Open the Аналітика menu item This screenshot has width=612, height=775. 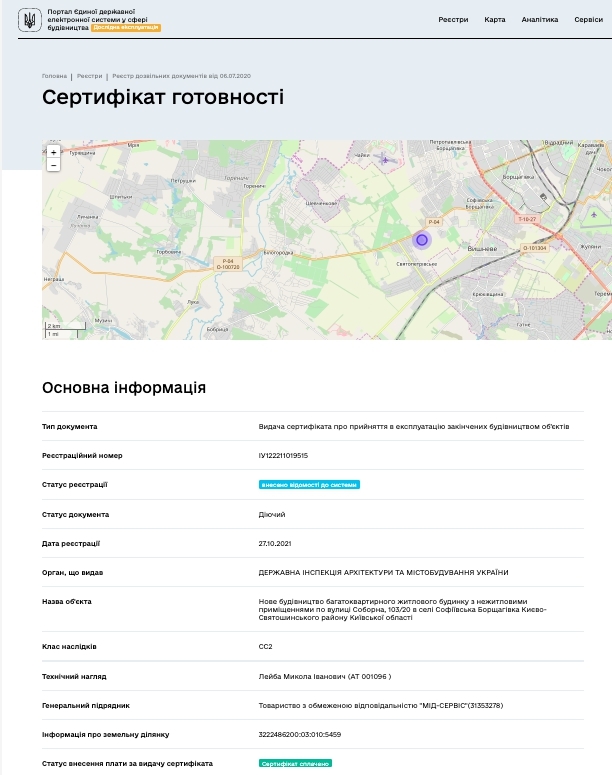click(x=539, y=20)
